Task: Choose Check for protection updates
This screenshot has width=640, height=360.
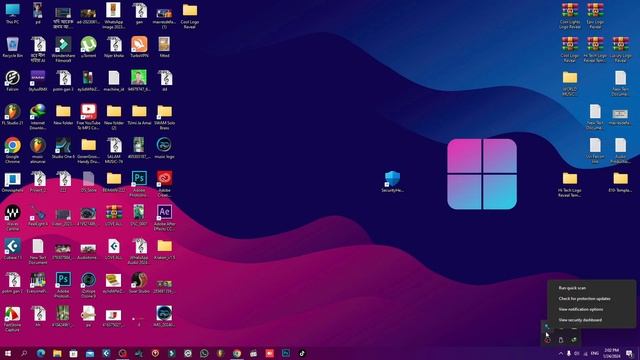Action: pos(584,299)
